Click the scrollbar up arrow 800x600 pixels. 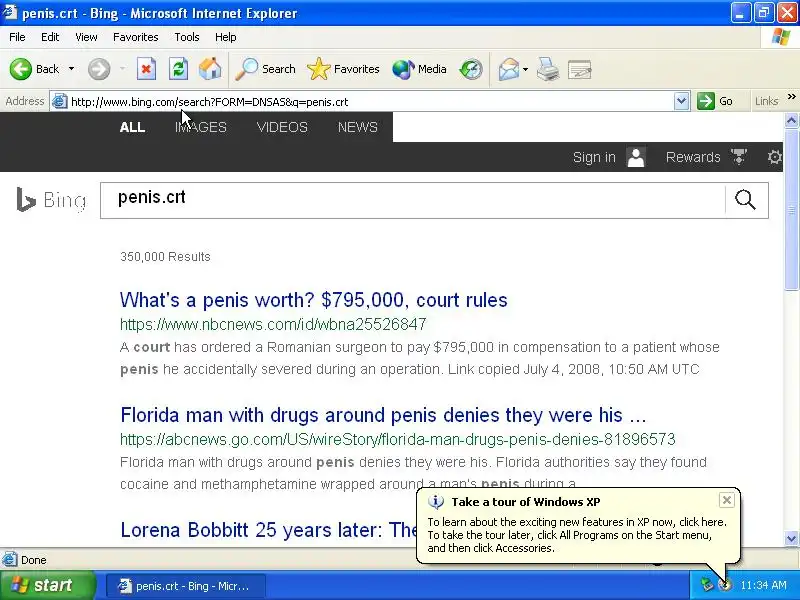[x=791, y=120]
